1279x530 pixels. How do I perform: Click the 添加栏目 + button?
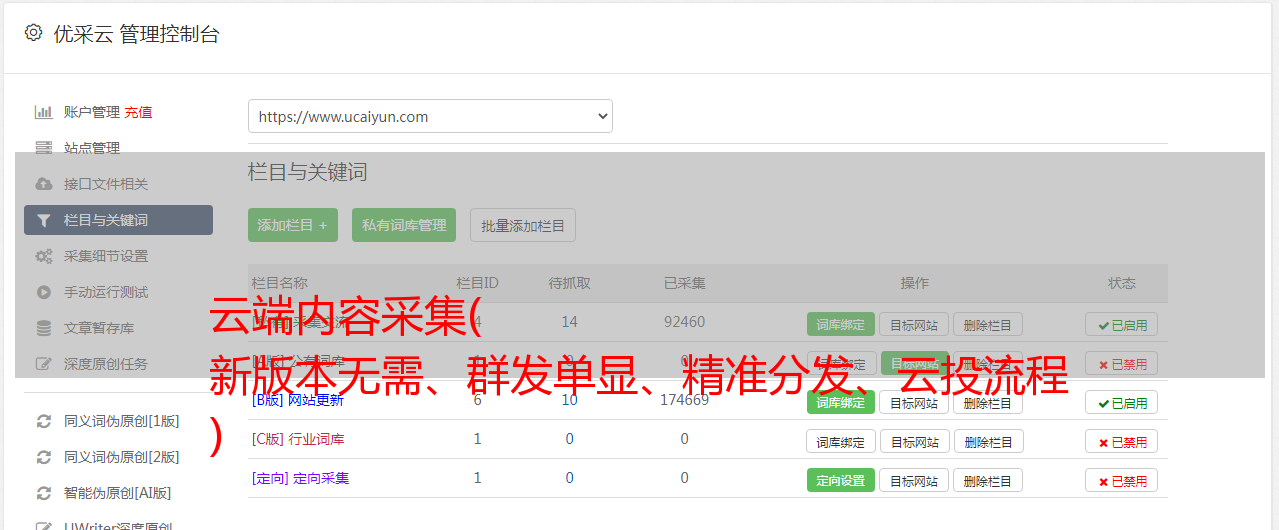293,225
